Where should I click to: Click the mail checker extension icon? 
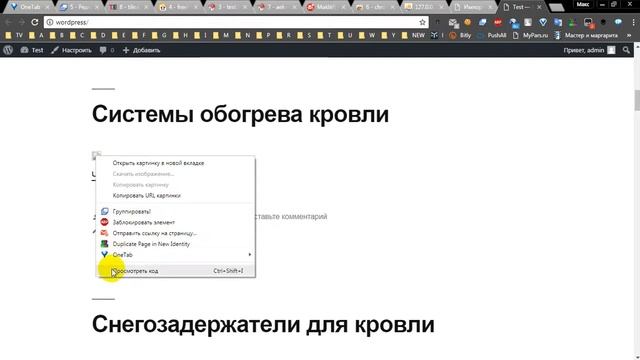[x=453, y=23]
